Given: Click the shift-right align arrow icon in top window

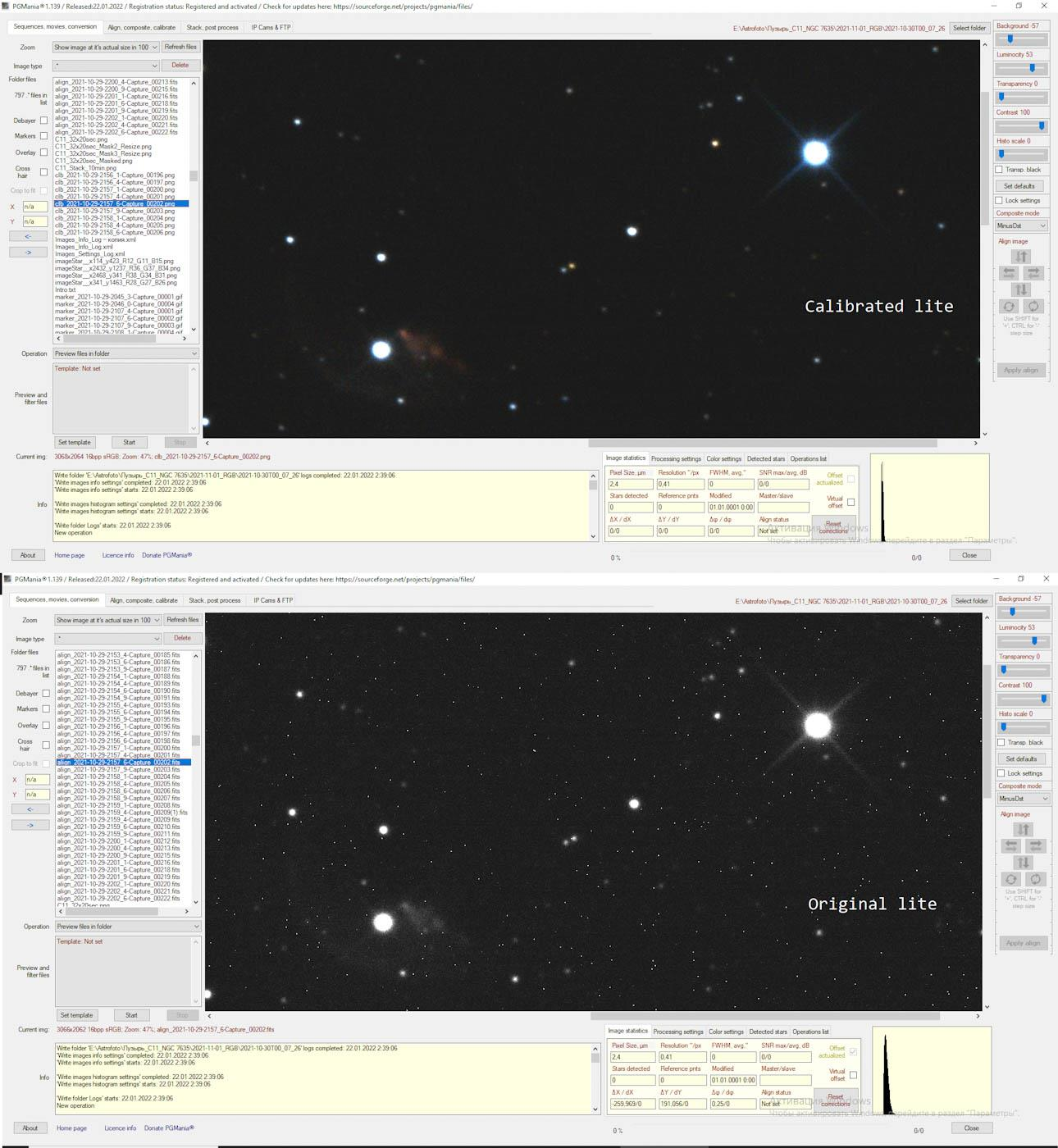Looking at the screenshot, I should 1033,273.
